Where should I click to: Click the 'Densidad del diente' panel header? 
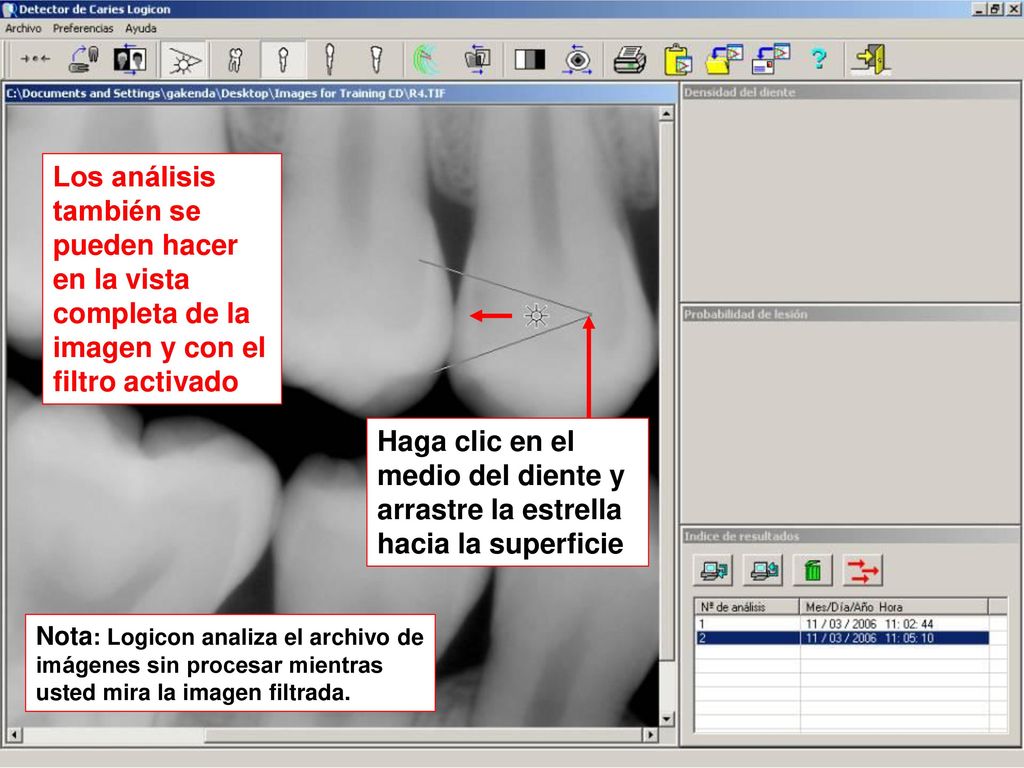pyautogui.click(x=850, y=92)
